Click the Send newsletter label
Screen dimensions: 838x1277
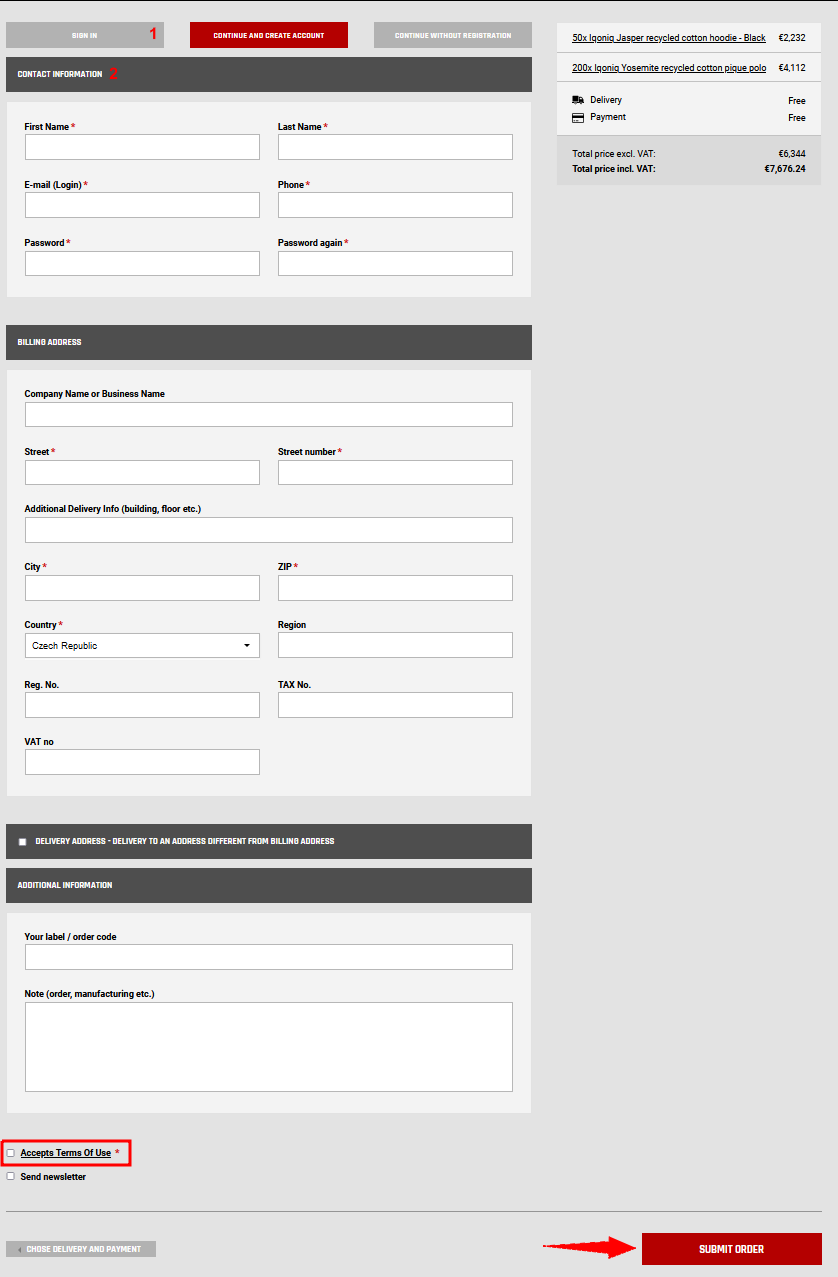[53, 1177]
